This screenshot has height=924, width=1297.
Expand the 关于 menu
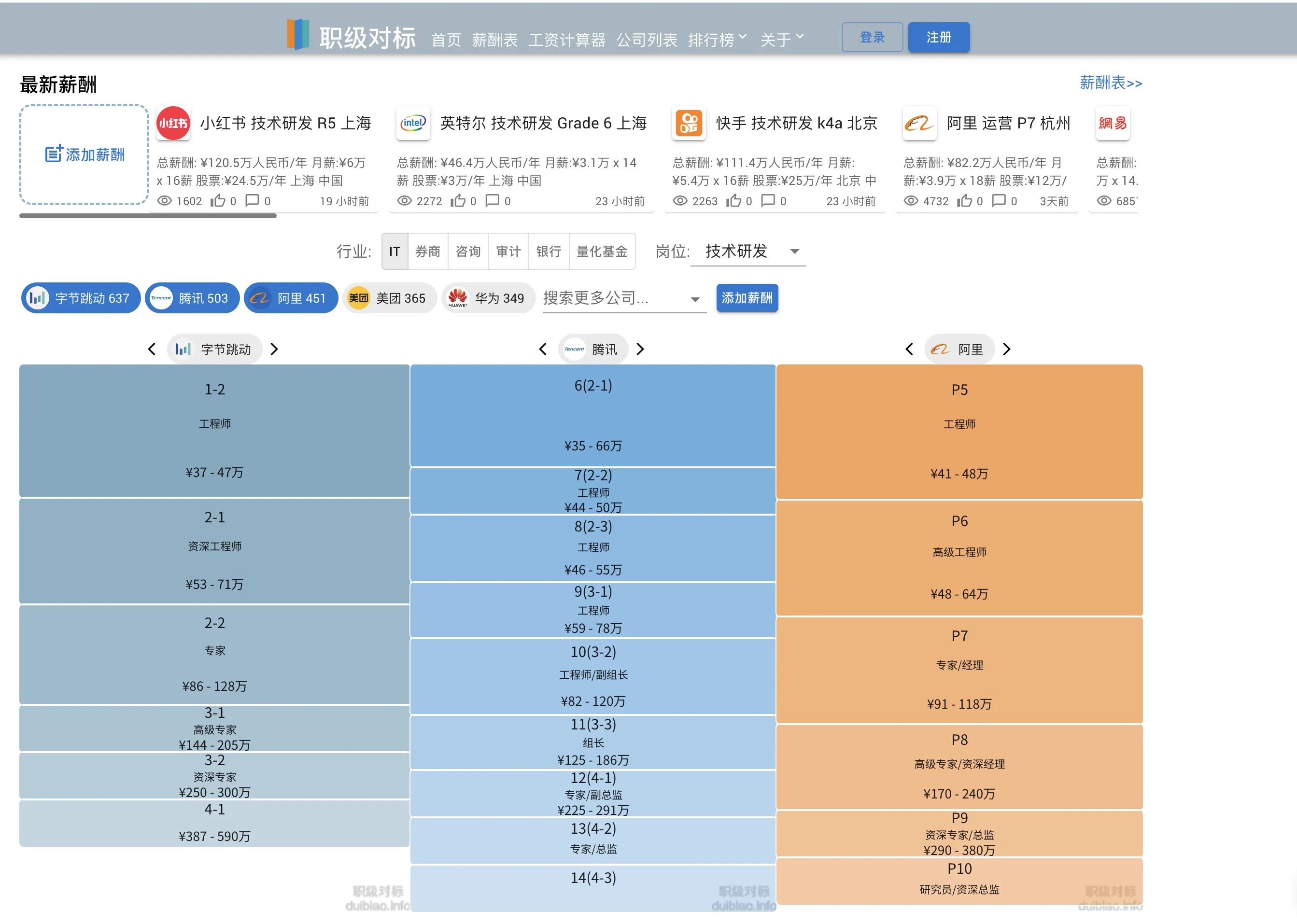point(783,39)
